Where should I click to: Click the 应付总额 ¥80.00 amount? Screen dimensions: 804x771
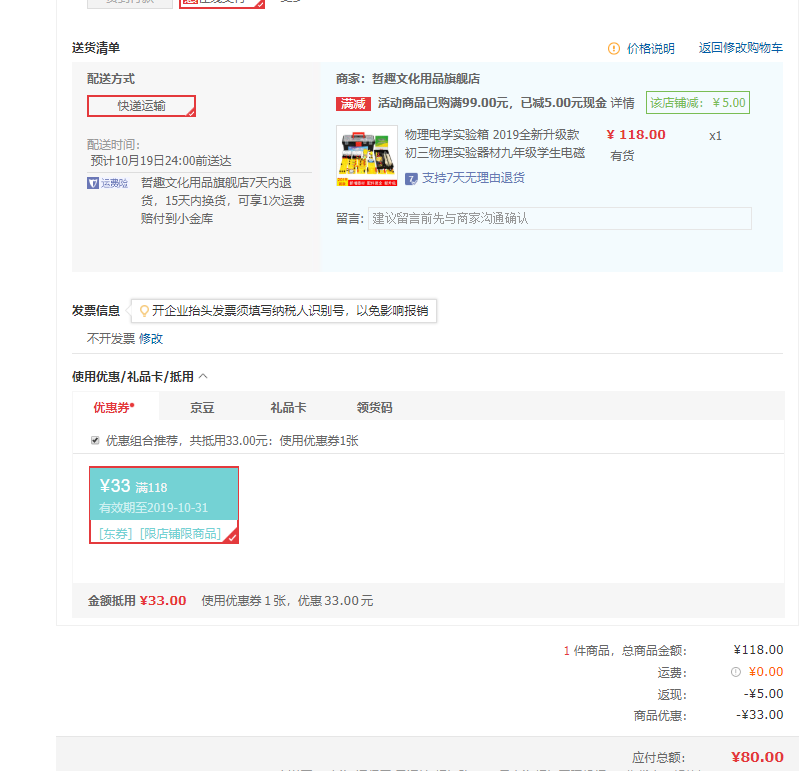(757, 757)
